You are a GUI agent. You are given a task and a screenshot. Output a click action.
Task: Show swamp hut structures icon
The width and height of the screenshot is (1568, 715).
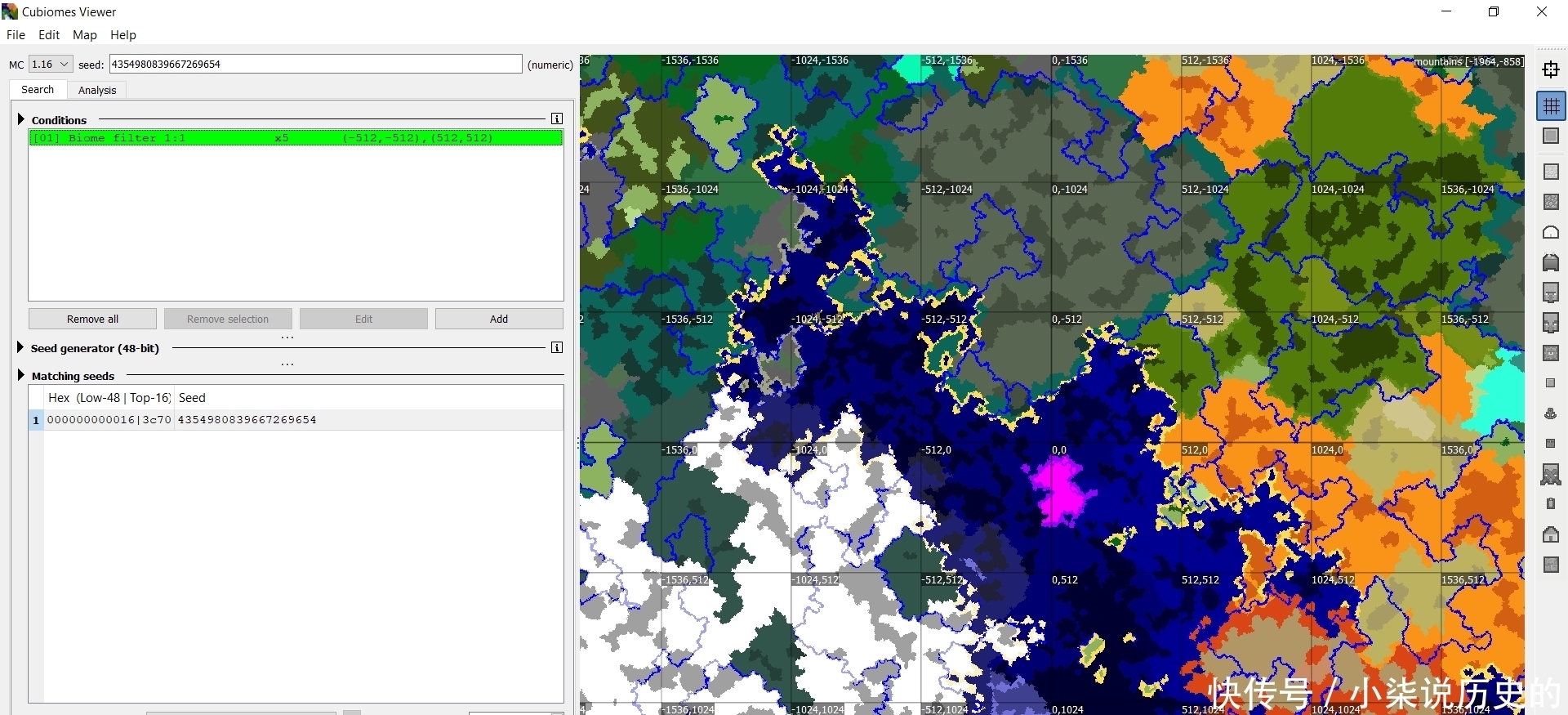click(1551, 262)
